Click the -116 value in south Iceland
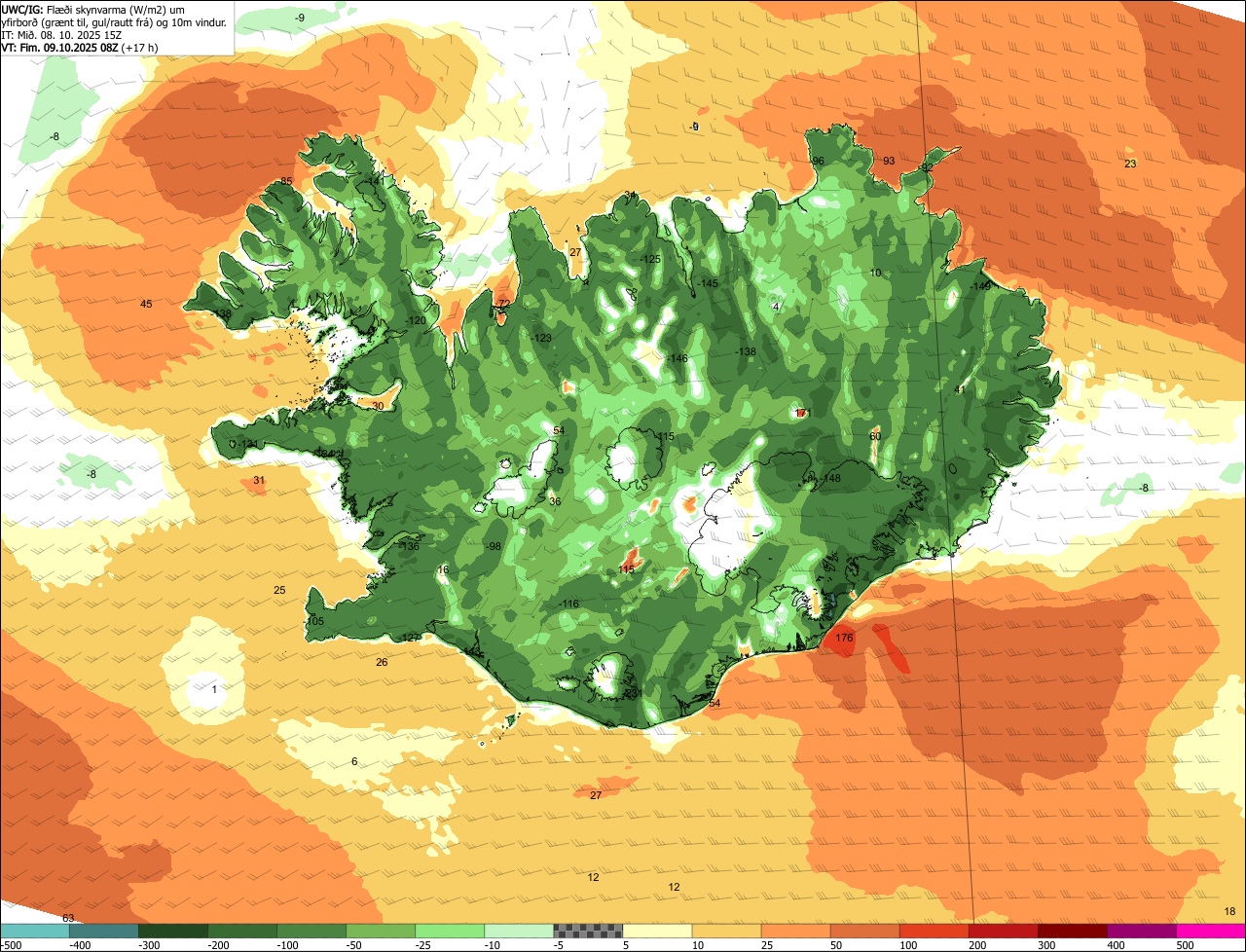This screenshot has height=952, width=1246. tap(569, 604)
